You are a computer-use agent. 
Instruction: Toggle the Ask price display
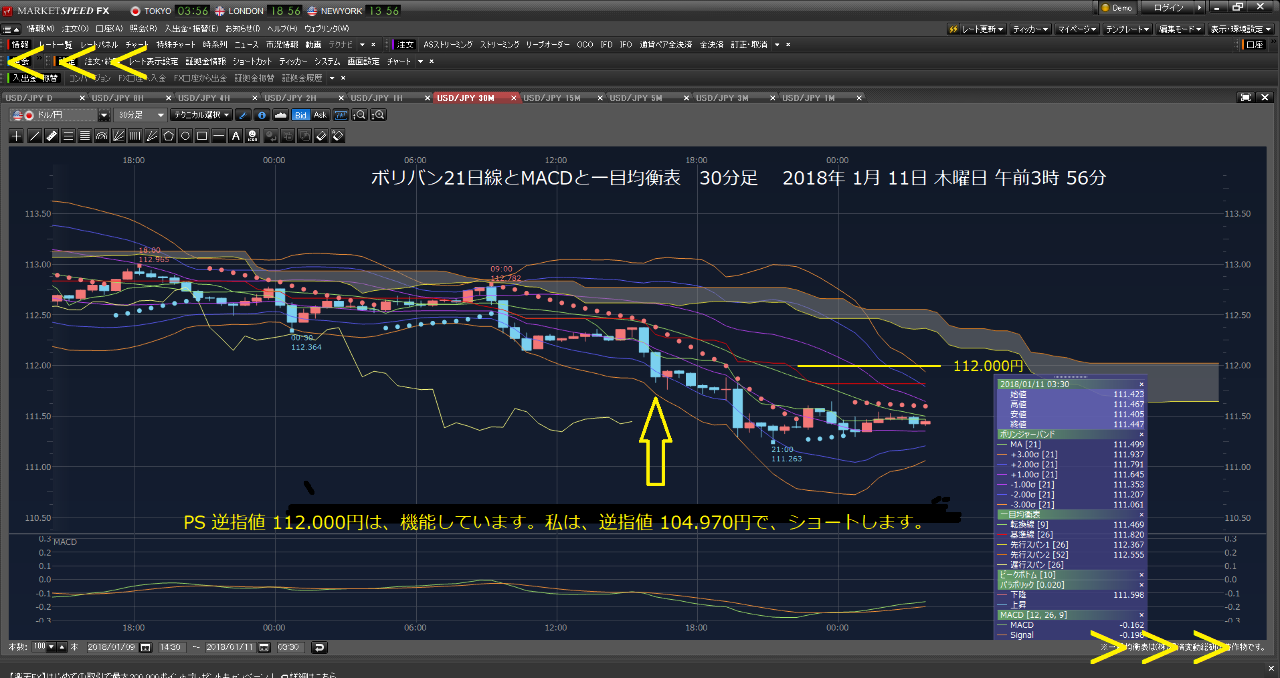click(320, 115)
